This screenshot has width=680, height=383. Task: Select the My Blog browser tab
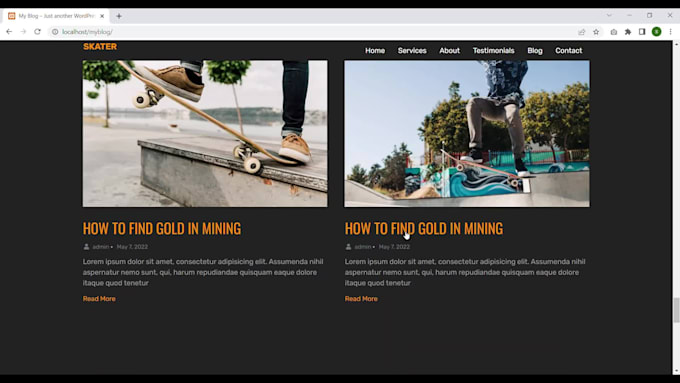[x=56, y=16]
